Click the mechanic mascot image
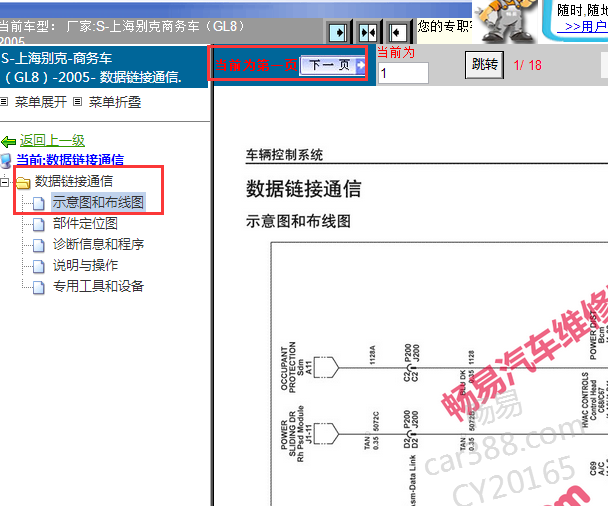 [x=506, y=20]
